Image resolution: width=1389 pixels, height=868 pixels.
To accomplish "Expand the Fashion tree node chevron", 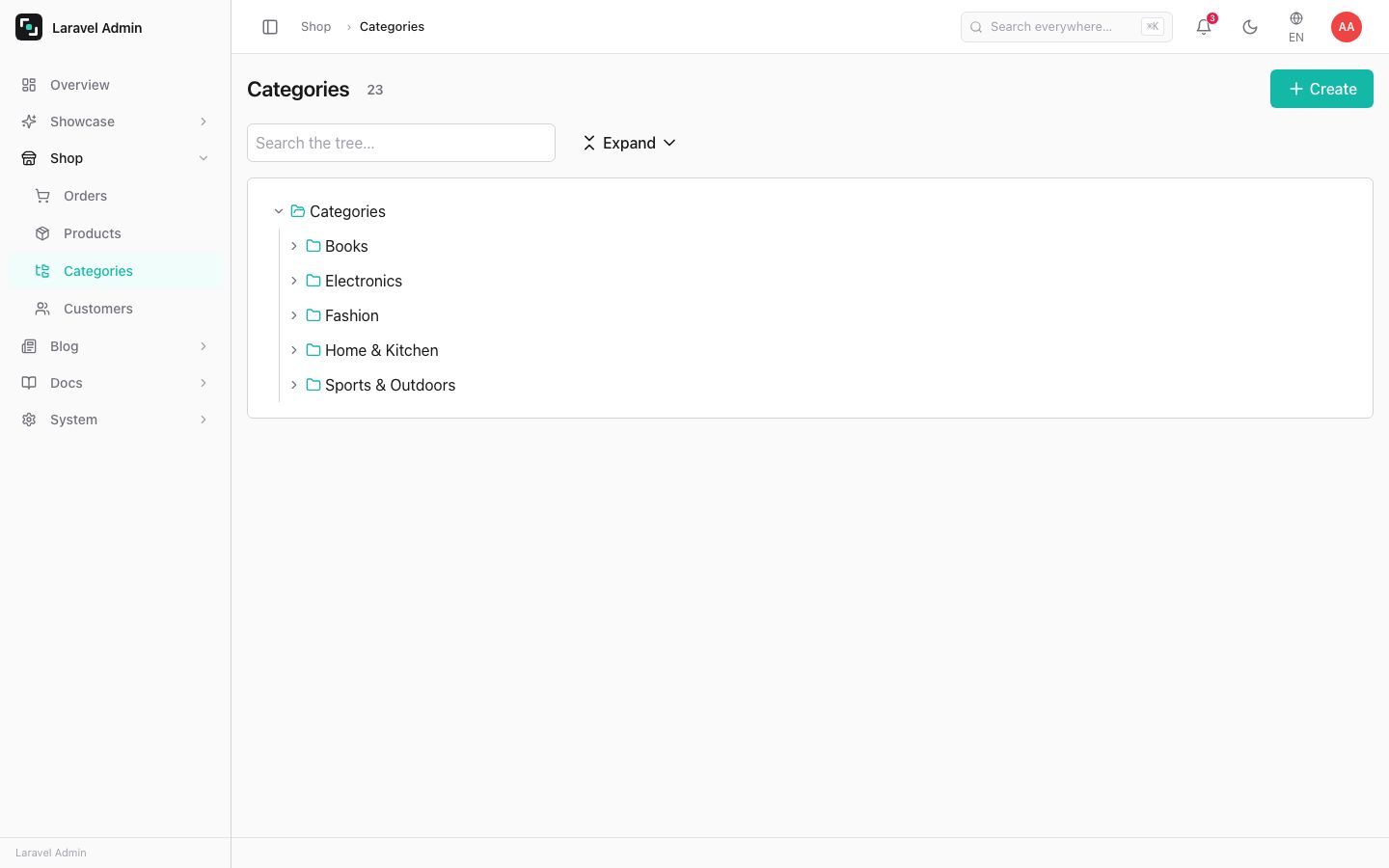I will pos(294,315).
